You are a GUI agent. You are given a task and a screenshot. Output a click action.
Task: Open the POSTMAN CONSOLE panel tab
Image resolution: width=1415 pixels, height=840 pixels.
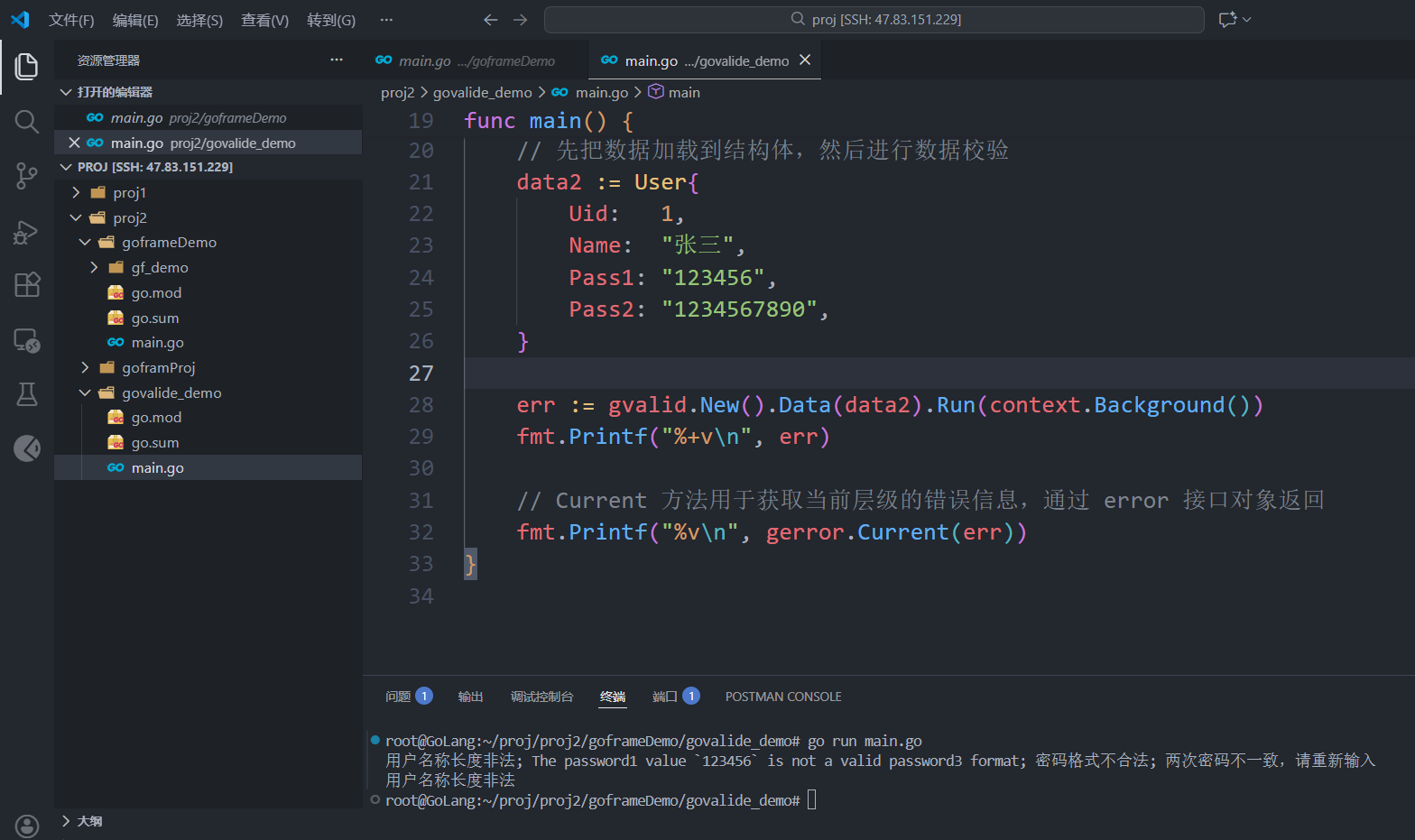pyautogui.click(x=783, y=697)
